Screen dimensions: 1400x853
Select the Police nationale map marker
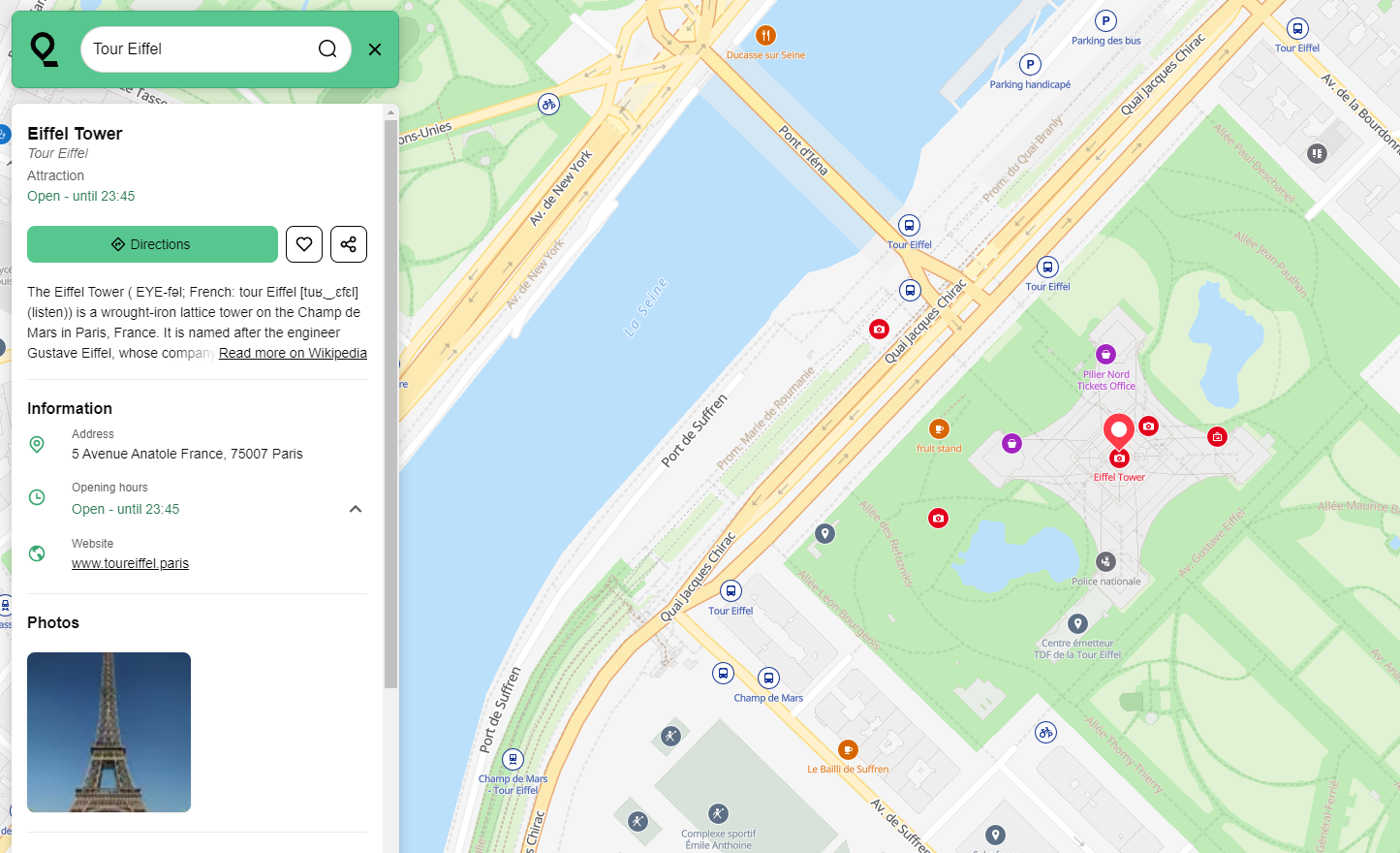1105,562
